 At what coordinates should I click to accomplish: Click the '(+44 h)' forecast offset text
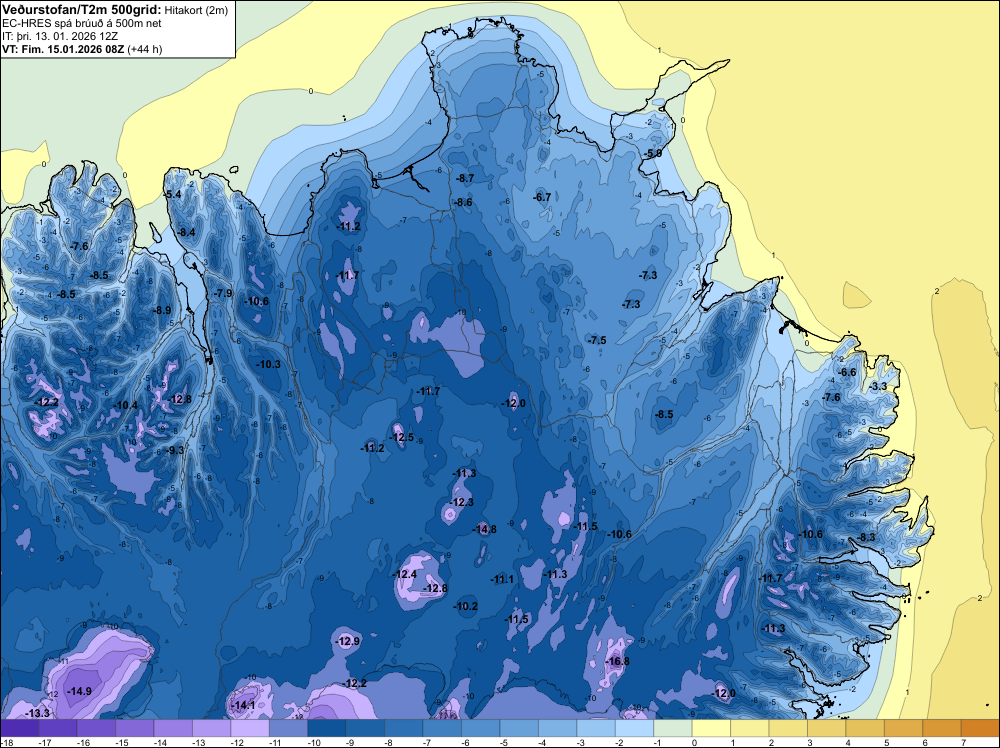(x=145, y=49)
